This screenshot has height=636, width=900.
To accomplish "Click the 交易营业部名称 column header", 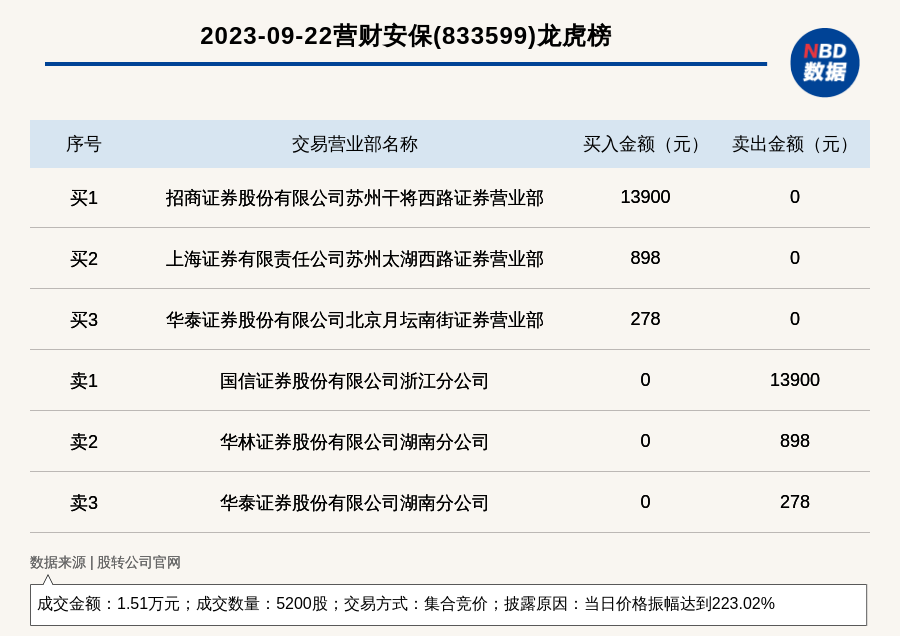I will (x=355, y=144).
